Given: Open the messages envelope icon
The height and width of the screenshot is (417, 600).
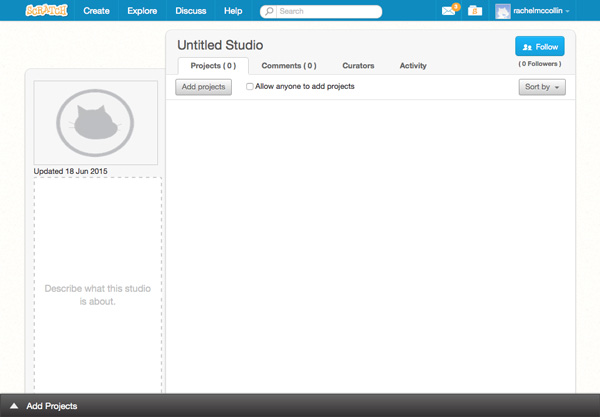Looking at the screenshot, I should click(448, 11).
